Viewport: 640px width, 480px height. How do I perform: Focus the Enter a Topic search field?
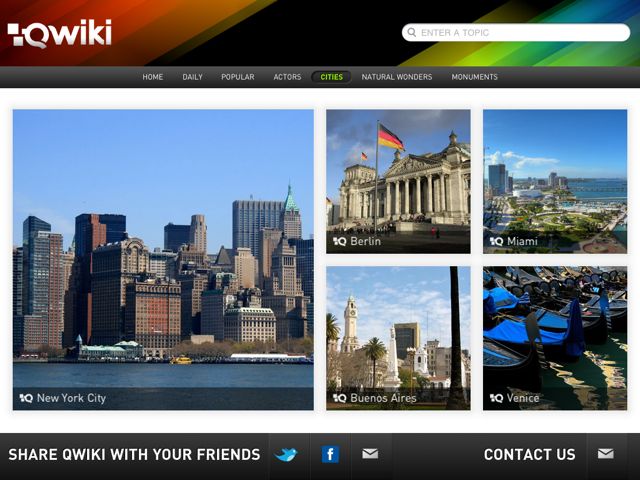tap(516, 32)
